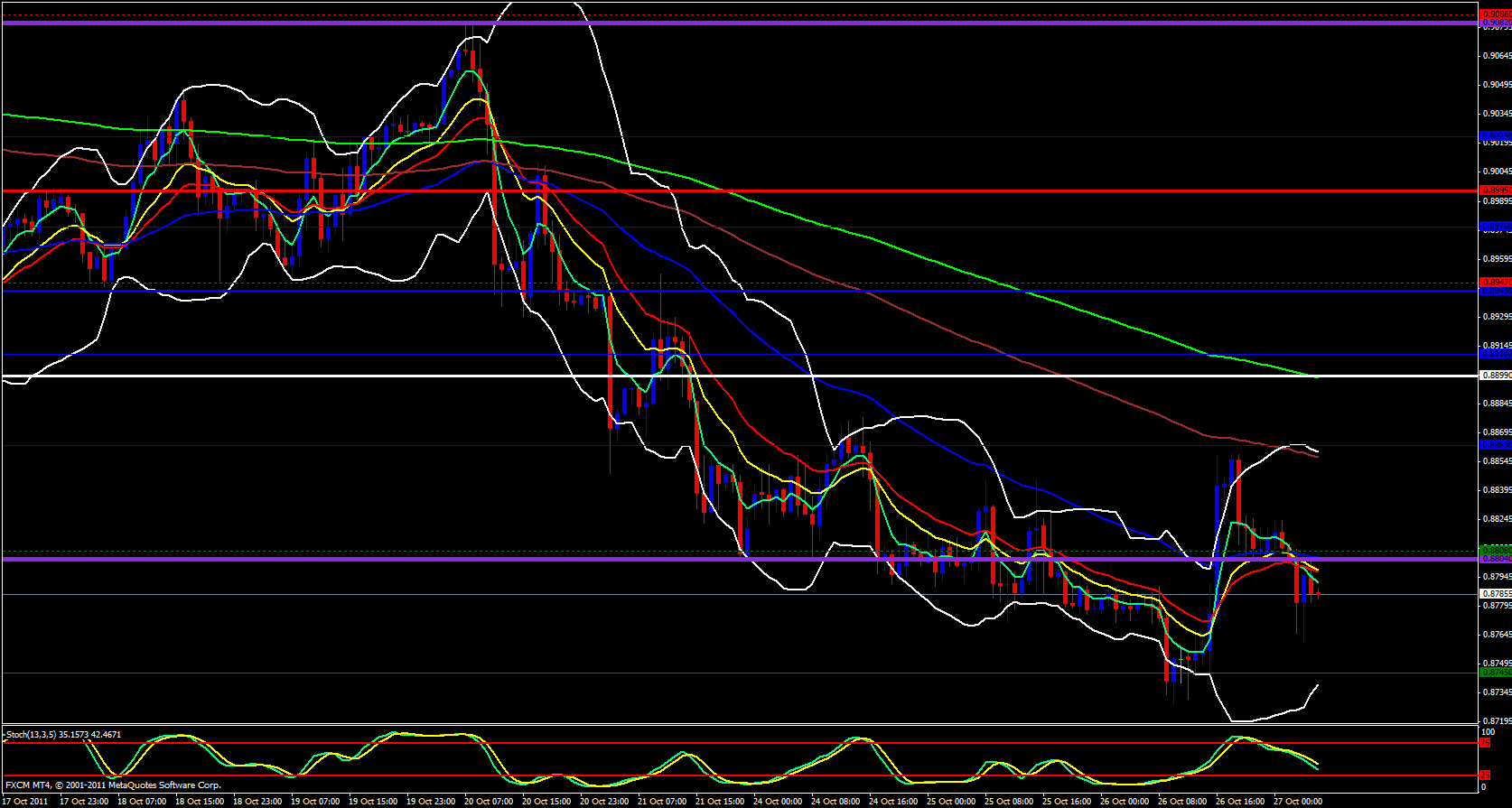
Task: Click the 26 Oct 16:00 time label
Action: (x=1239, y=802)
